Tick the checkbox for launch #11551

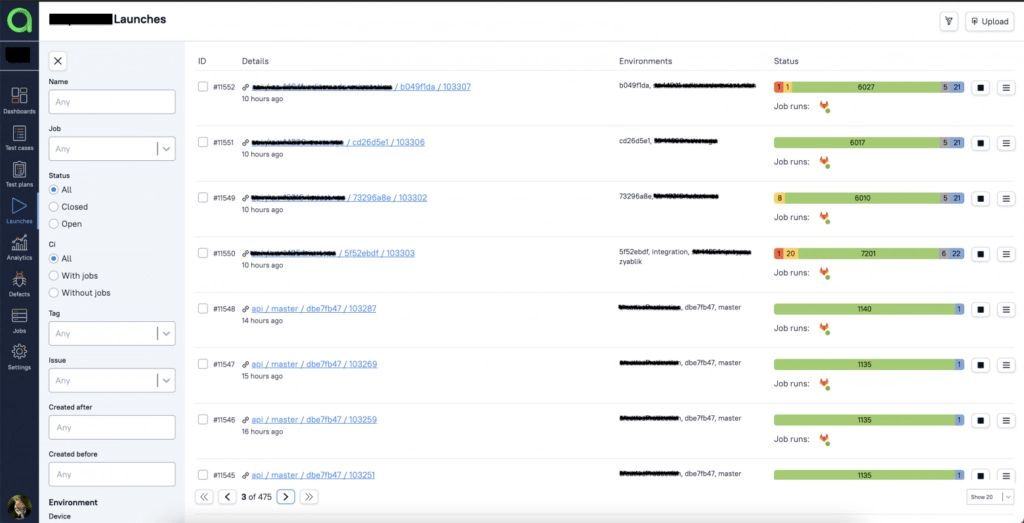(x=203, y=142)
